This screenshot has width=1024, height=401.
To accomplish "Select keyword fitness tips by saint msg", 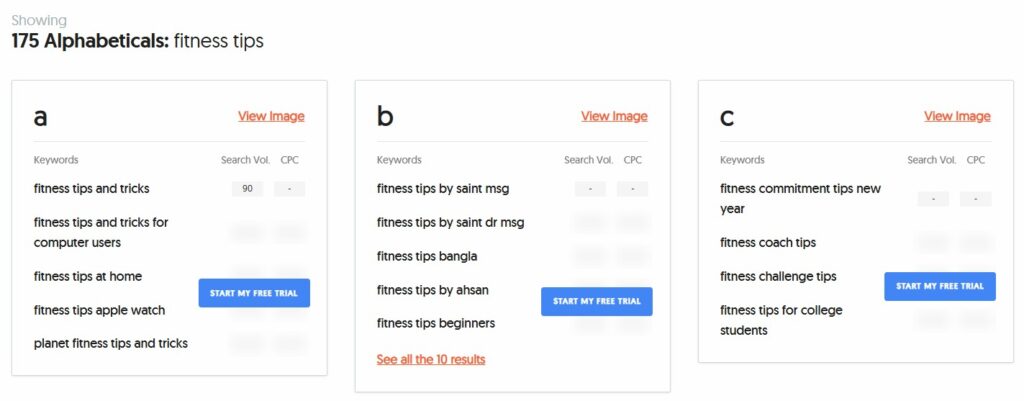I will (x=443, y=188).
